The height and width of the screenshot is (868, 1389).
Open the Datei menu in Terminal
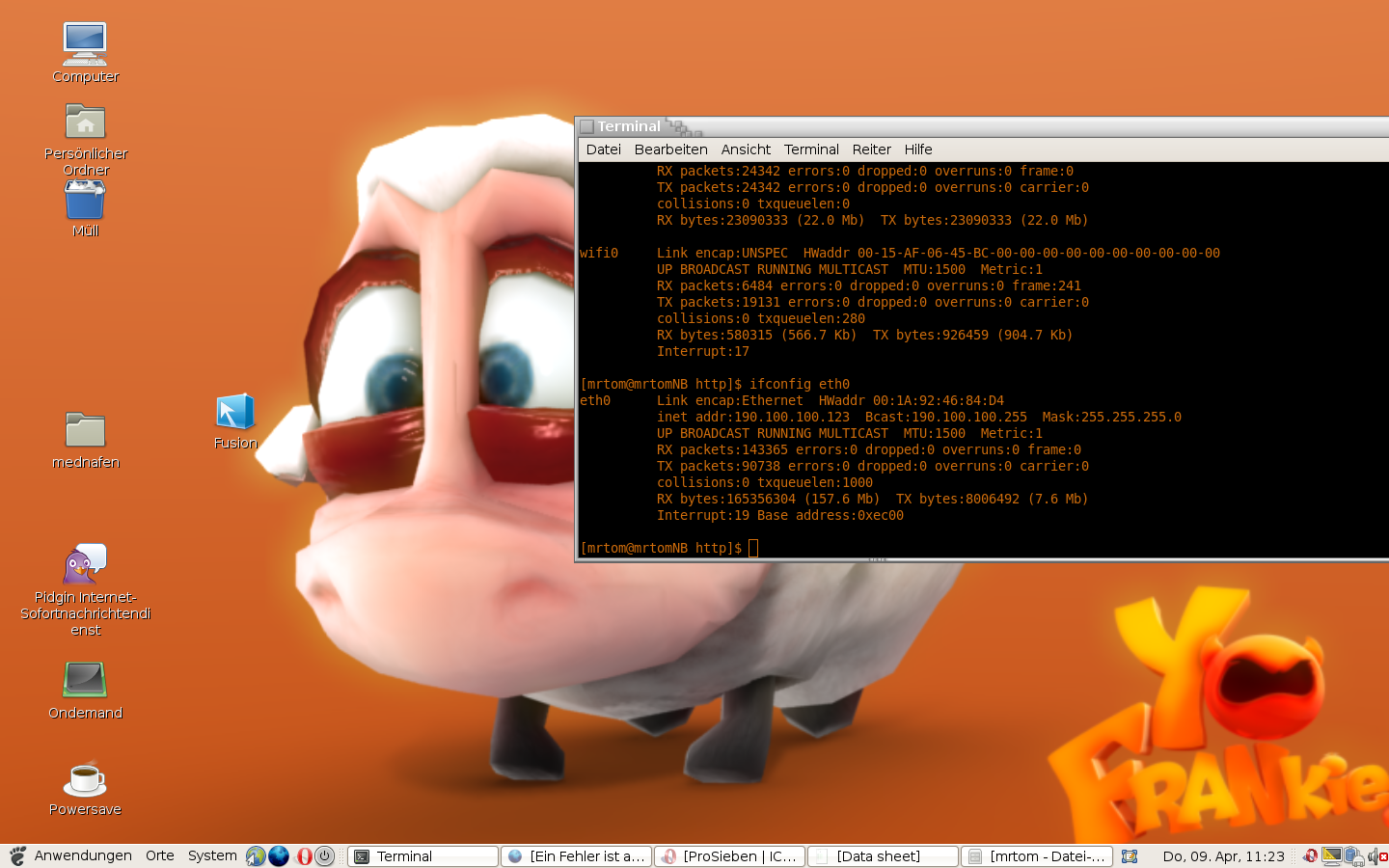click(x=603, y=149)
